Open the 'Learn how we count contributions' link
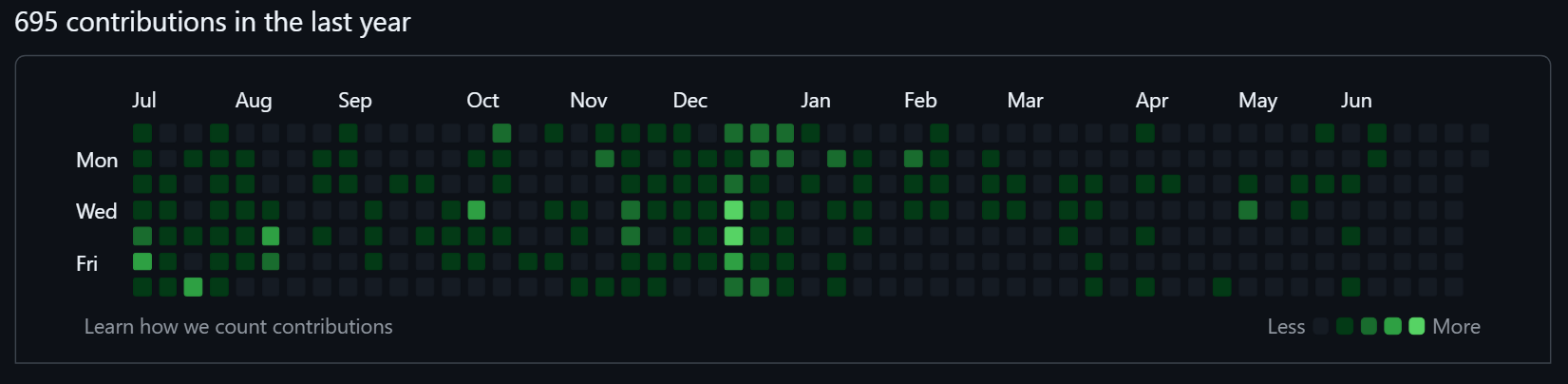1568x384 pixels. point(238,327)
